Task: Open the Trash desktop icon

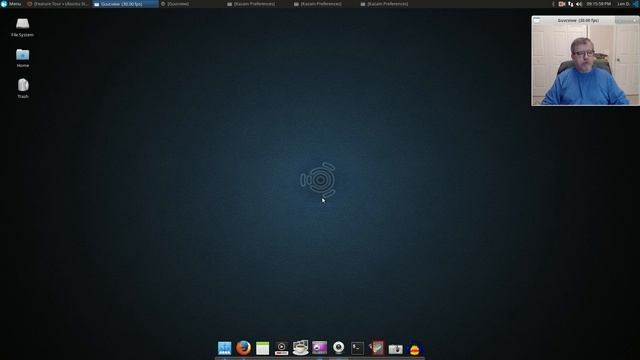Action: point(23,88)
